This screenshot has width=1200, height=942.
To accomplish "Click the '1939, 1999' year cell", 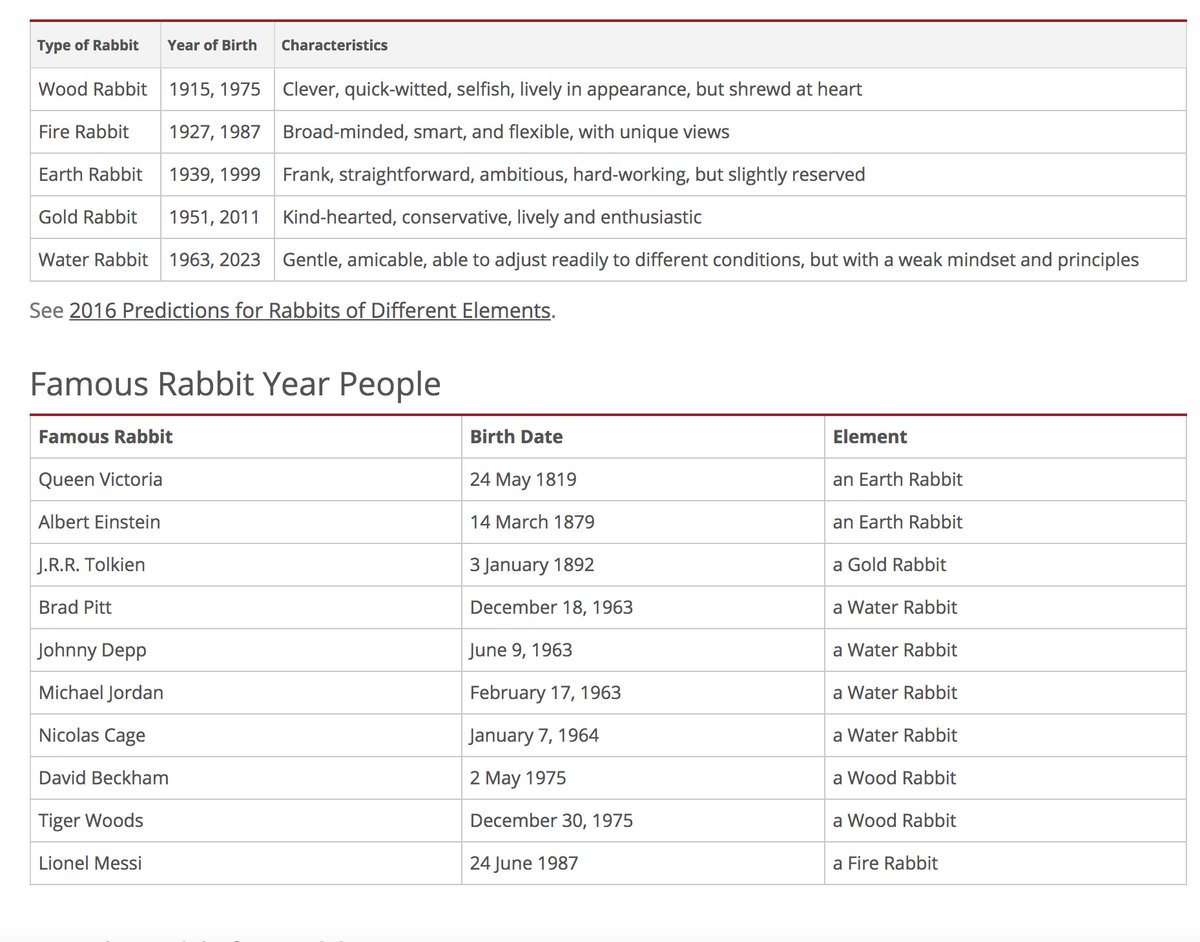I will click(217, 174).
